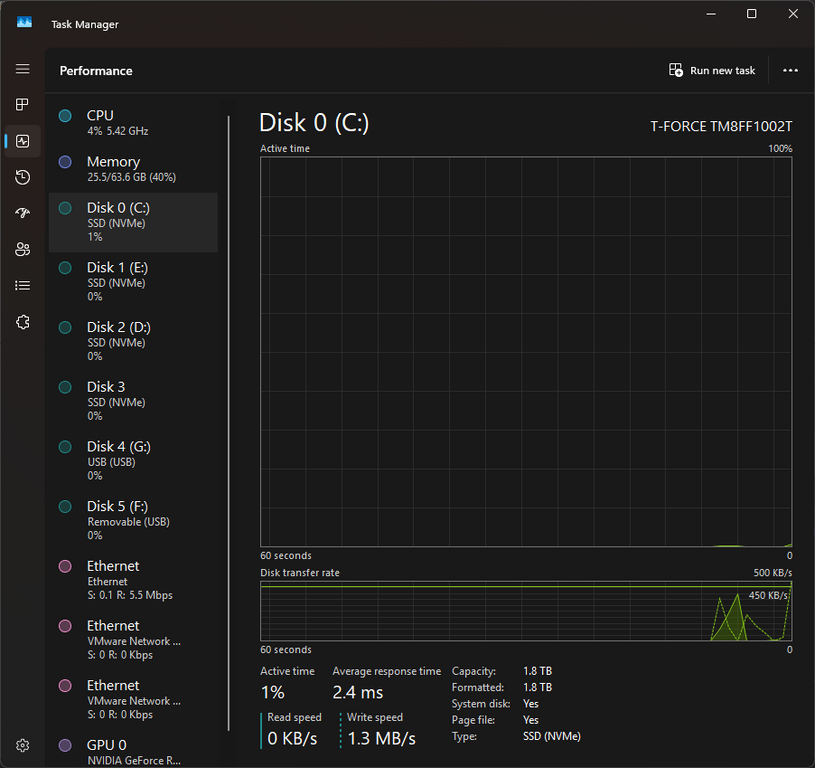Image resolution: width=815 pixels, height=768 pixels.
Task: Click the Task Manager title text
Action: coord(85,24)
